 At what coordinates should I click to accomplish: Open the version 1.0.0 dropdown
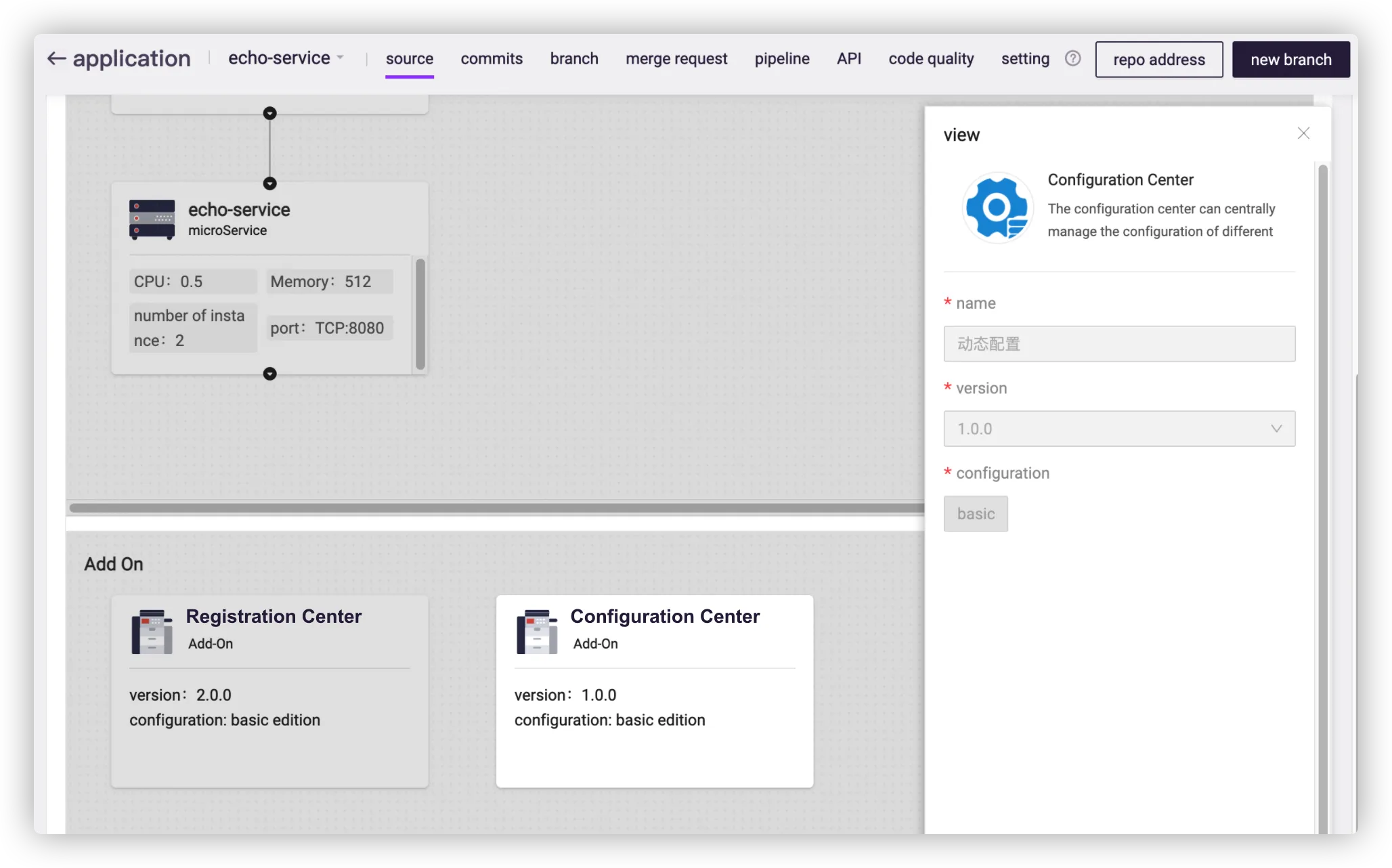coord(1119,429)
